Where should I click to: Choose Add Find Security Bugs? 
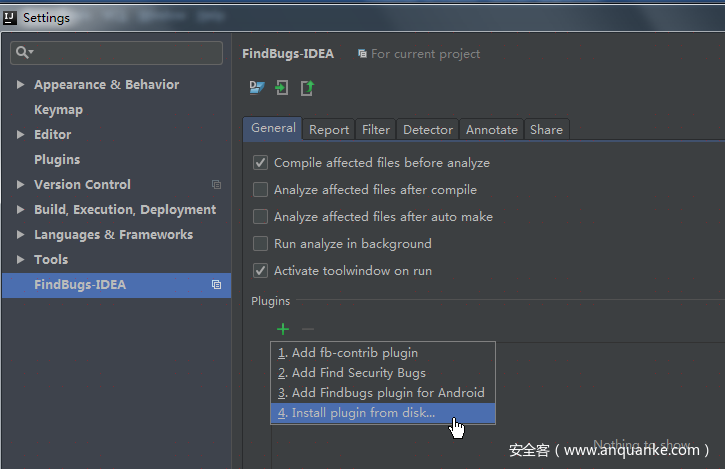(383, 373)
